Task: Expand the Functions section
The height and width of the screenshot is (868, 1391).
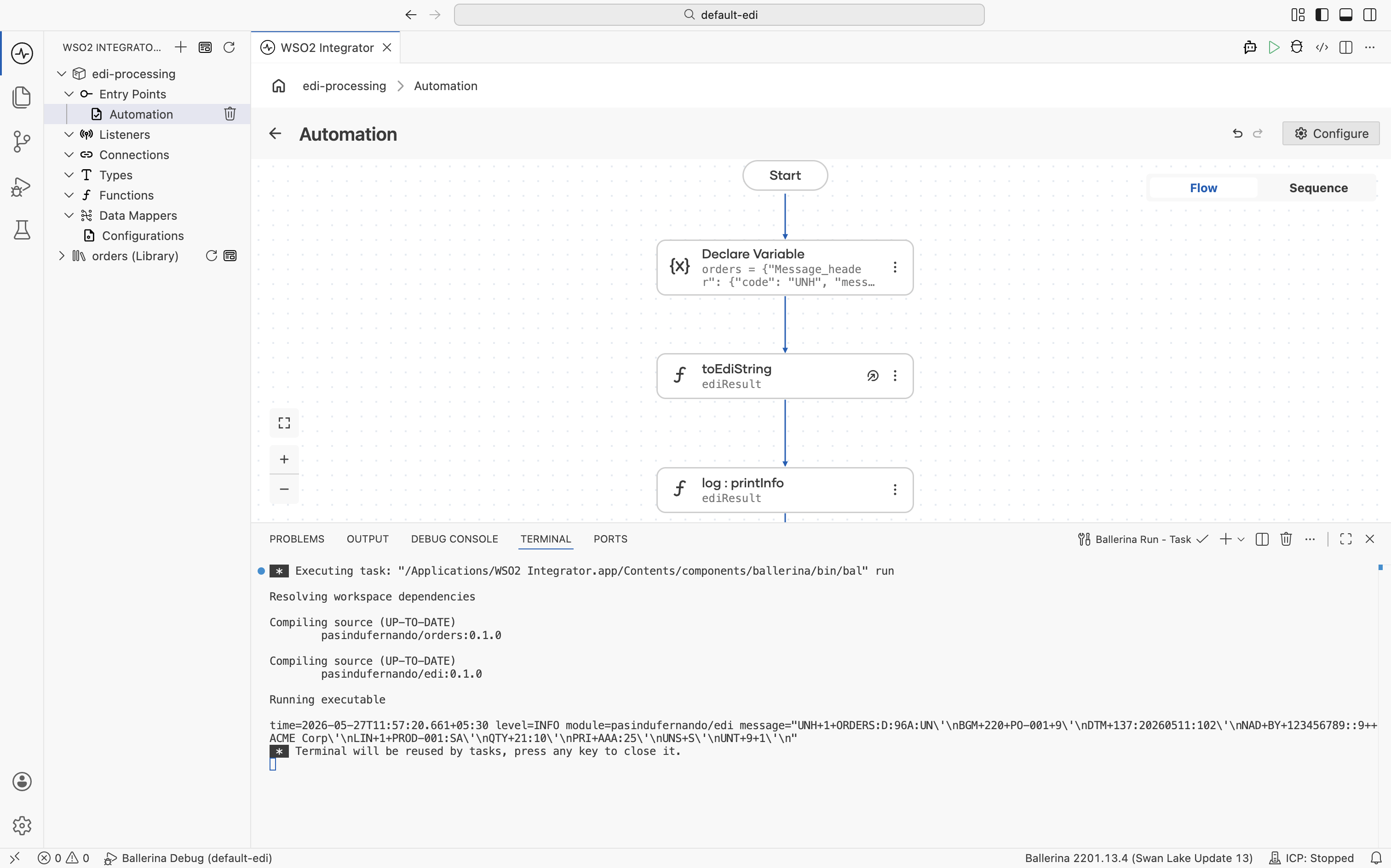Action: coord(69,195)
